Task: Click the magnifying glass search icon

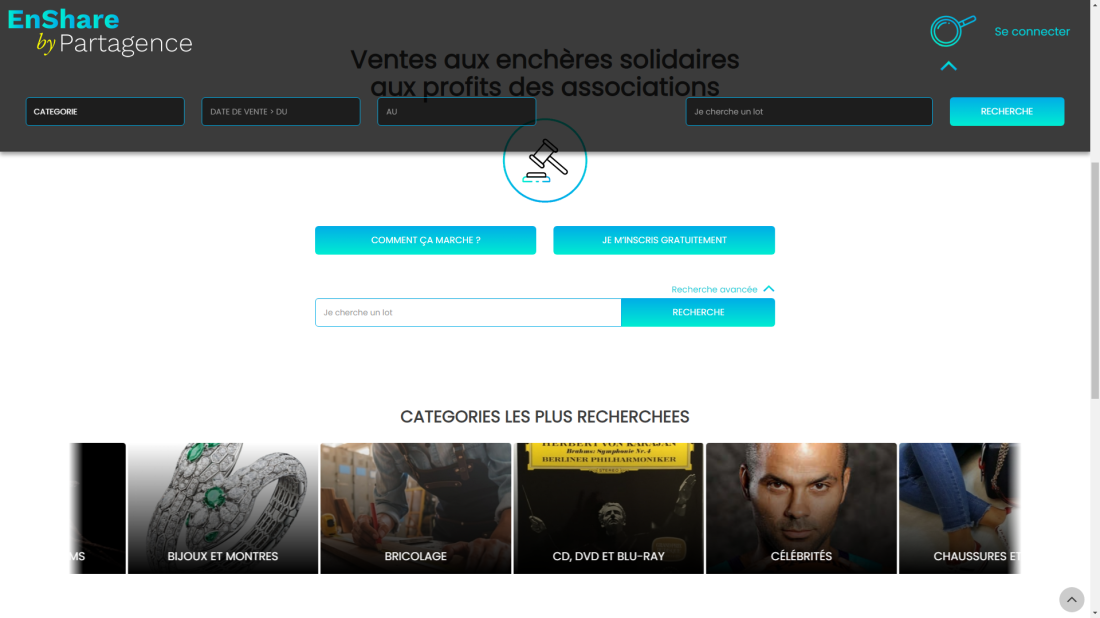Action: coord(953,31)
